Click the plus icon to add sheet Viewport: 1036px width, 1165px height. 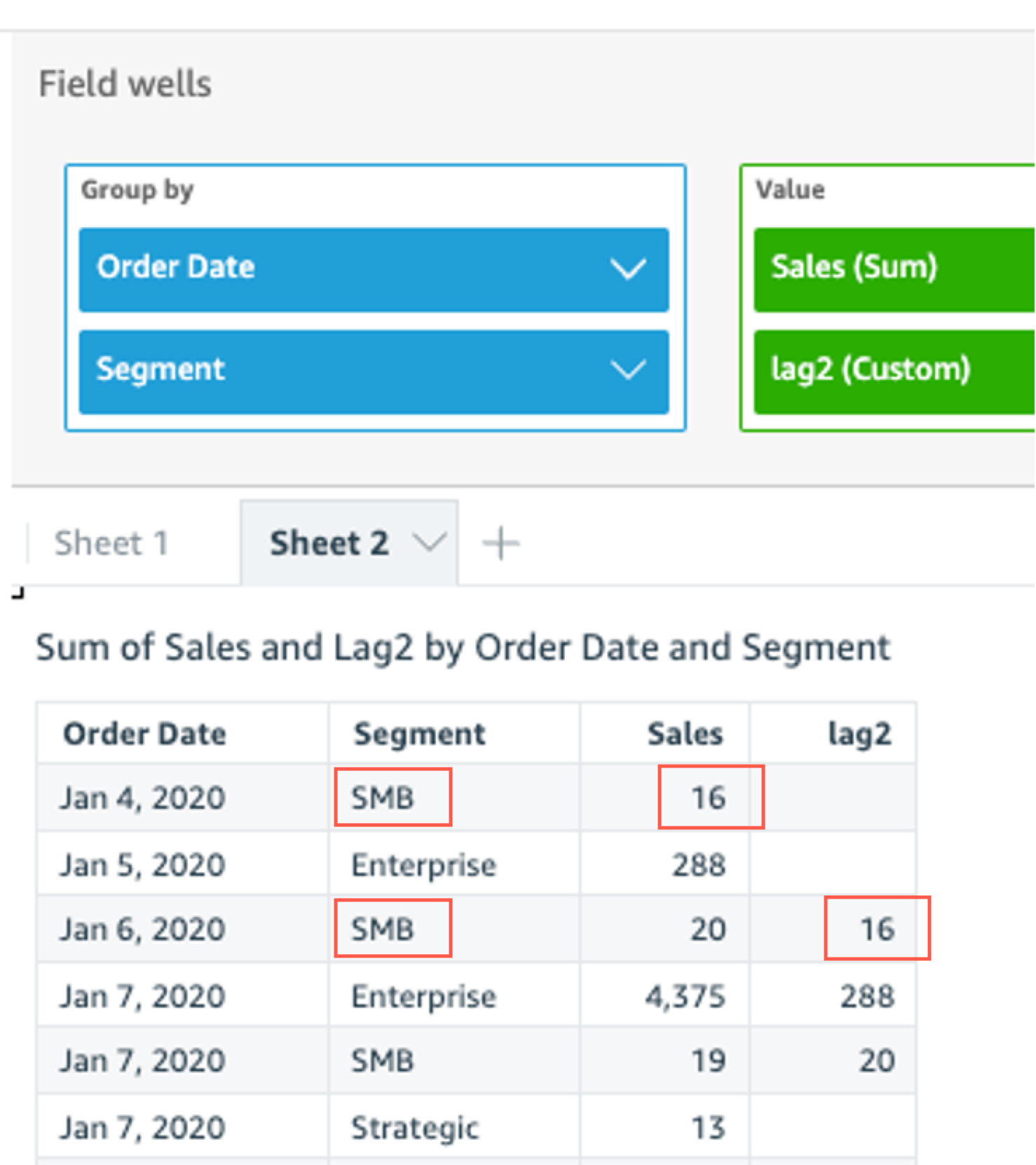[500, 544]
